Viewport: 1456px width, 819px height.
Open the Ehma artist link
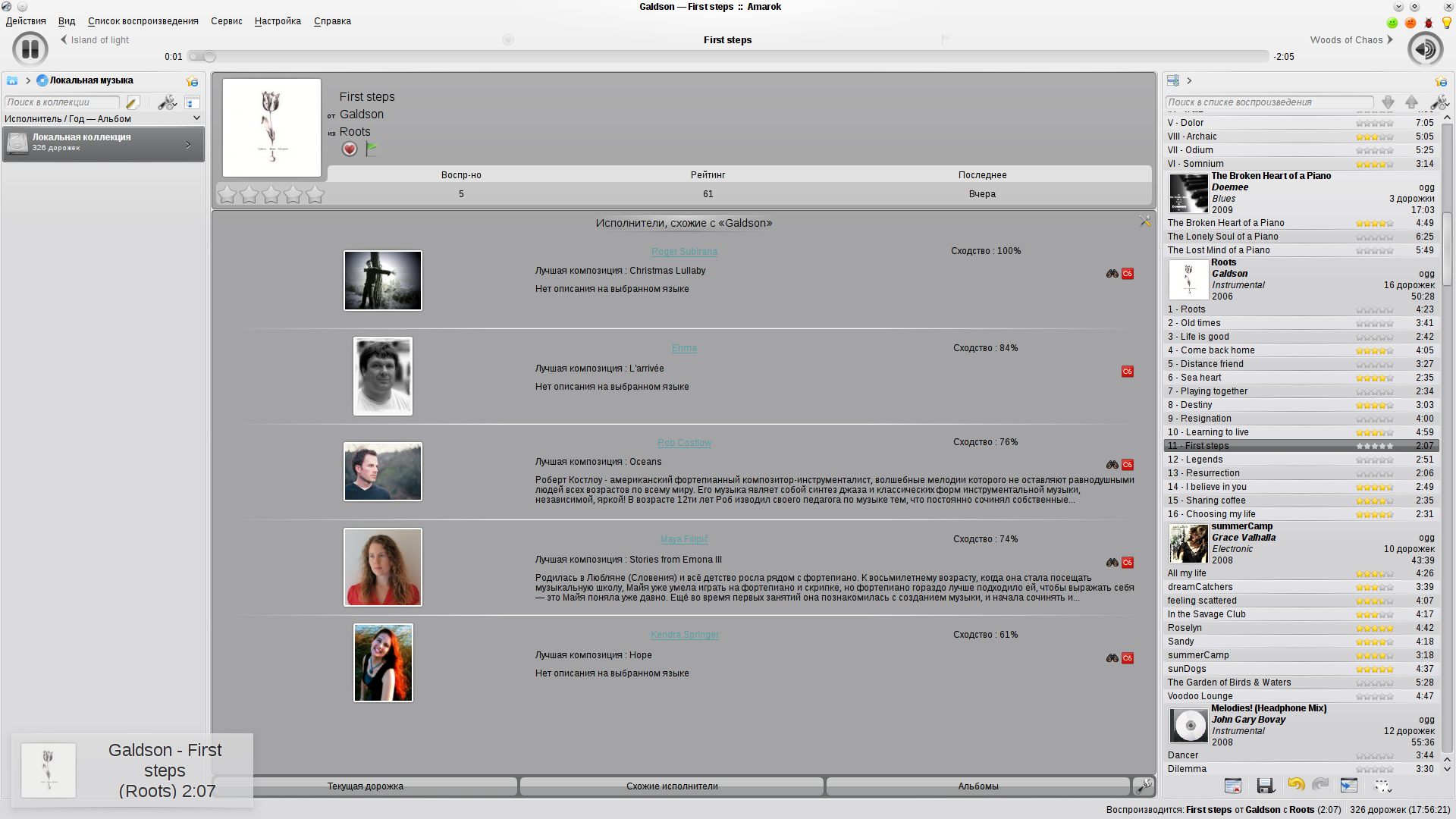(684, 348)
